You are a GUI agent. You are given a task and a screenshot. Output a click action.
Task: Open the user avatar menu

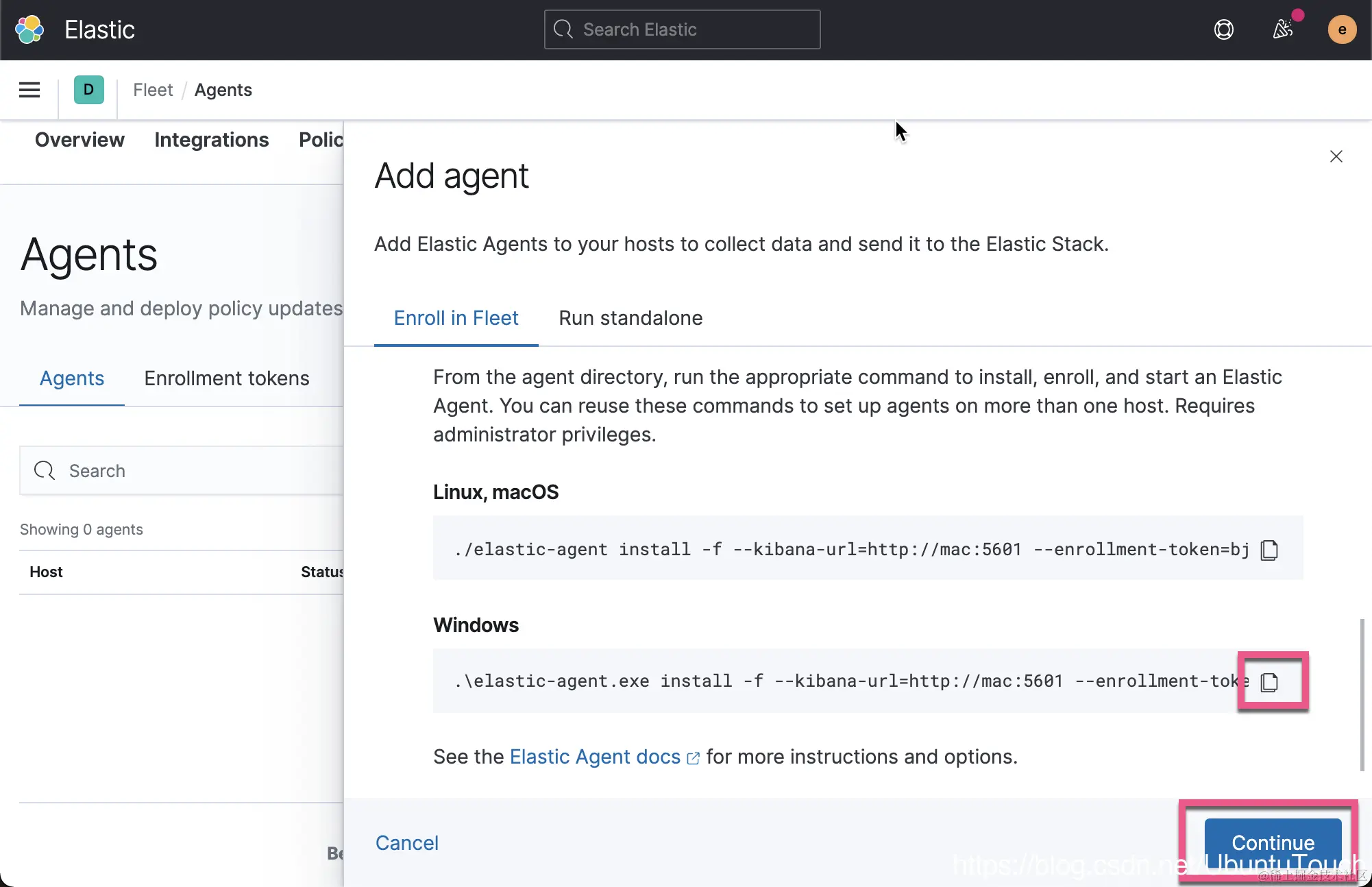pos(1341,29)
